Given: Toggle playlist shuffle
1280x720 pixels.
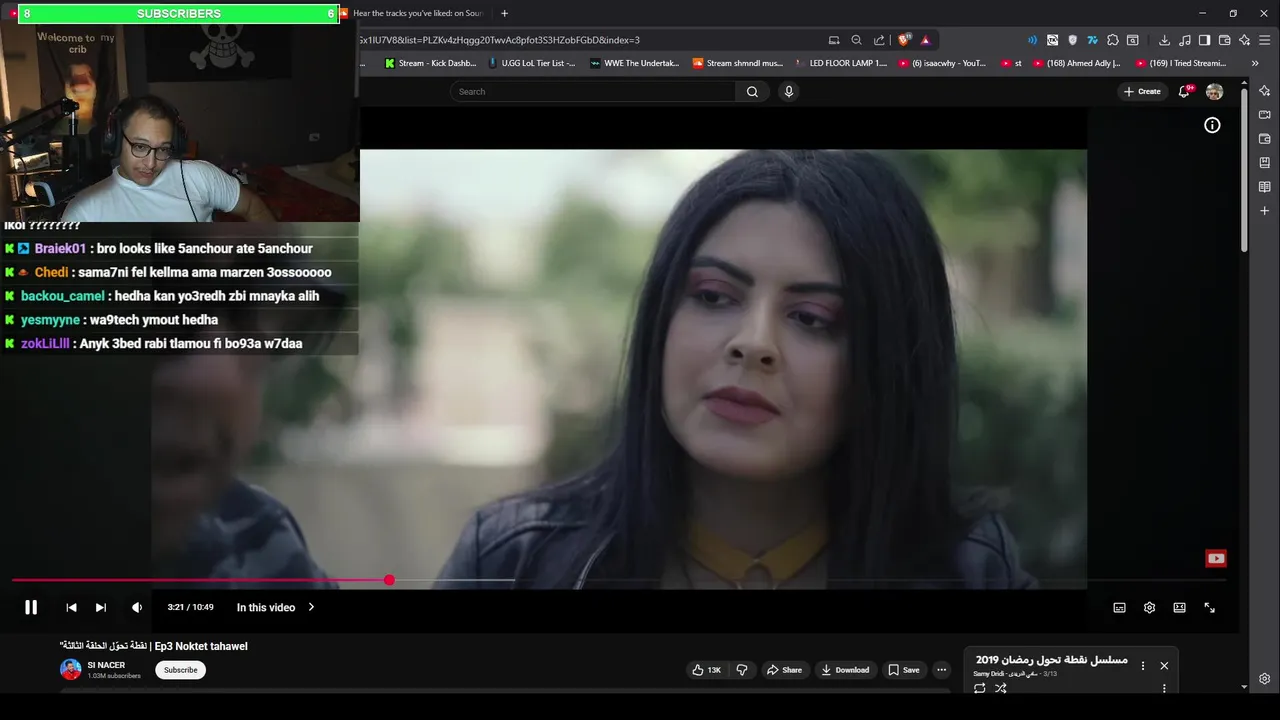Looking at the screenshot, I should point(1001,688).
